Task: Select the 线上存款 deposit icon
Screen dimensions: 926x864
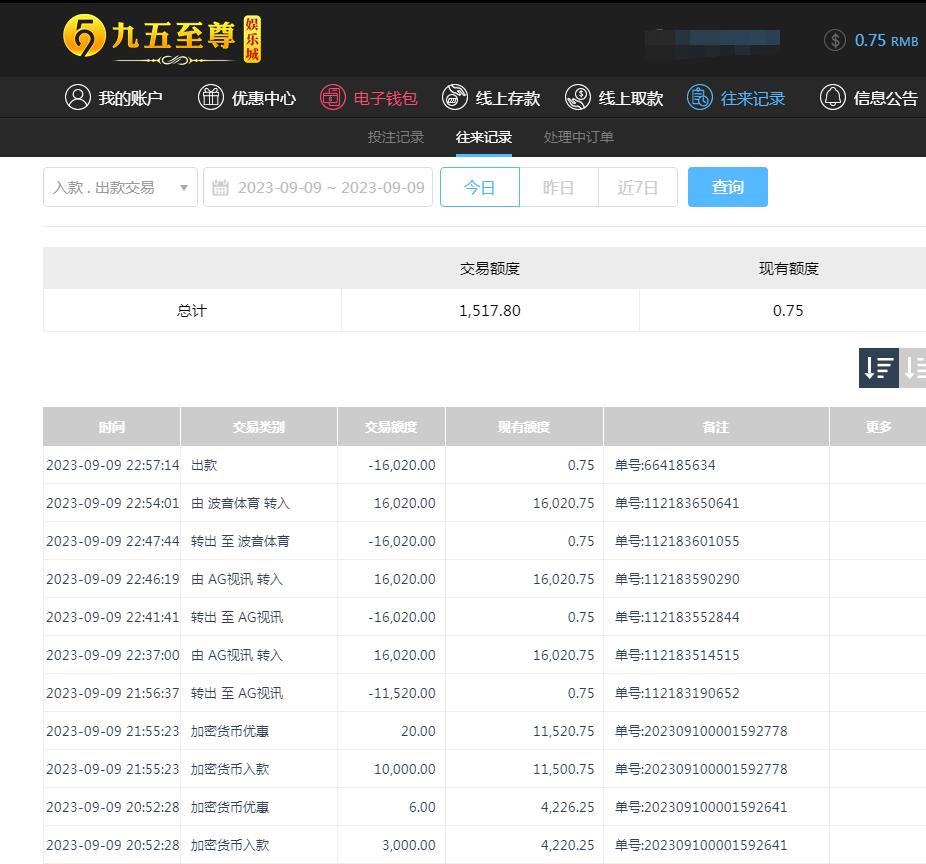Action: (455, 97)
